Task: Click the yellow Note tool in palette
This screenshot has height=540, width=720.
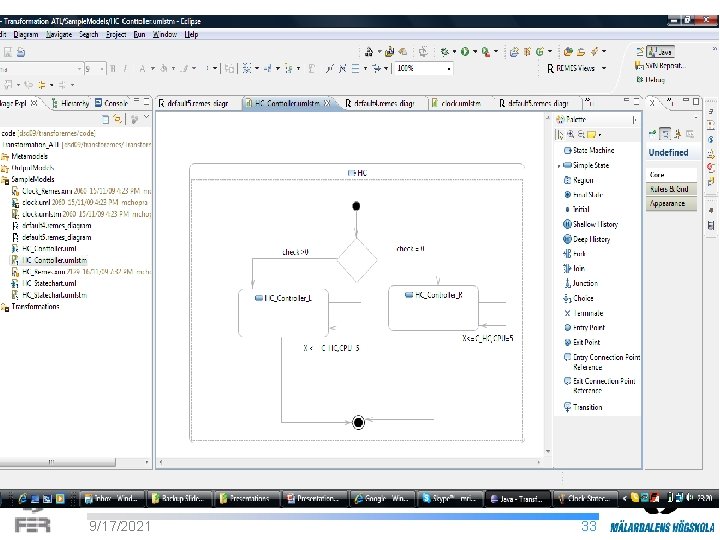Action: coord(591,135)
